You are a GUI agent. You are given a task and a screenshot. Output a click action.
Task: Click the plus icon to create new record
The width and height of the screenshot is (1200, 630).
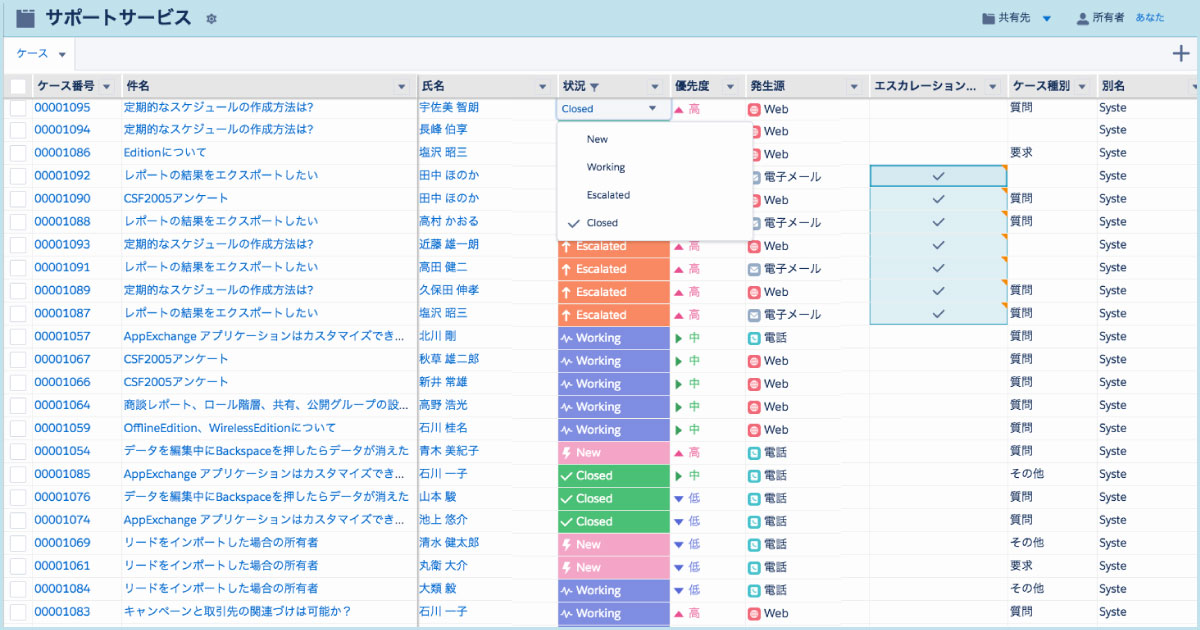click(1180, 54)
